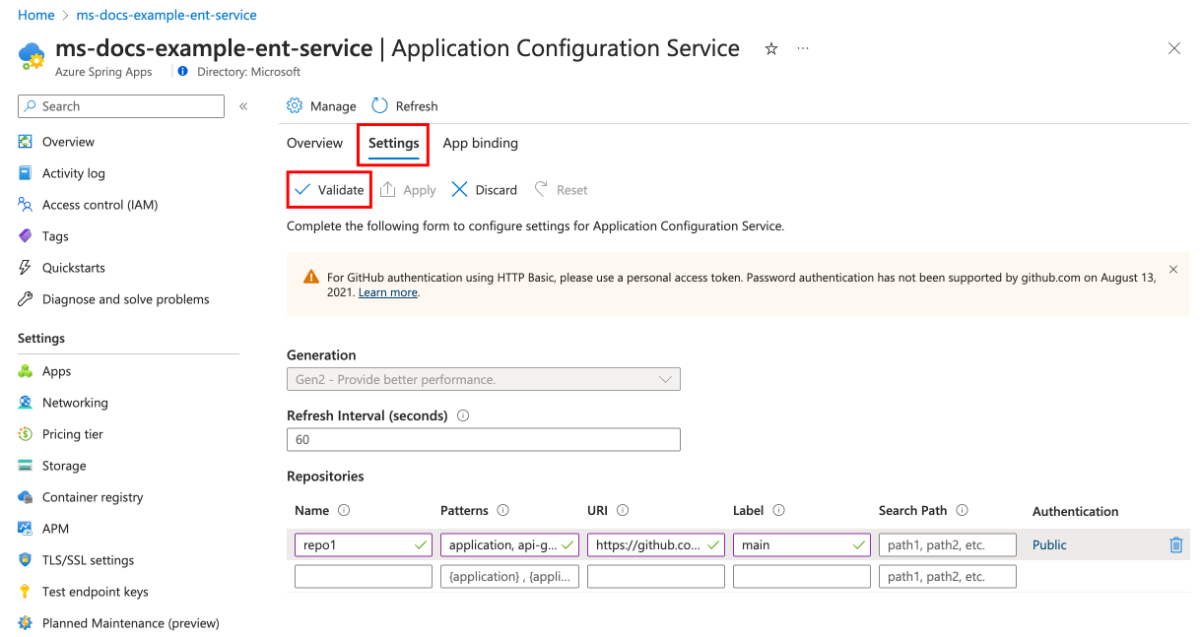Click Validate to check settings
The image size is (1200, 637).
coord(329,190)
